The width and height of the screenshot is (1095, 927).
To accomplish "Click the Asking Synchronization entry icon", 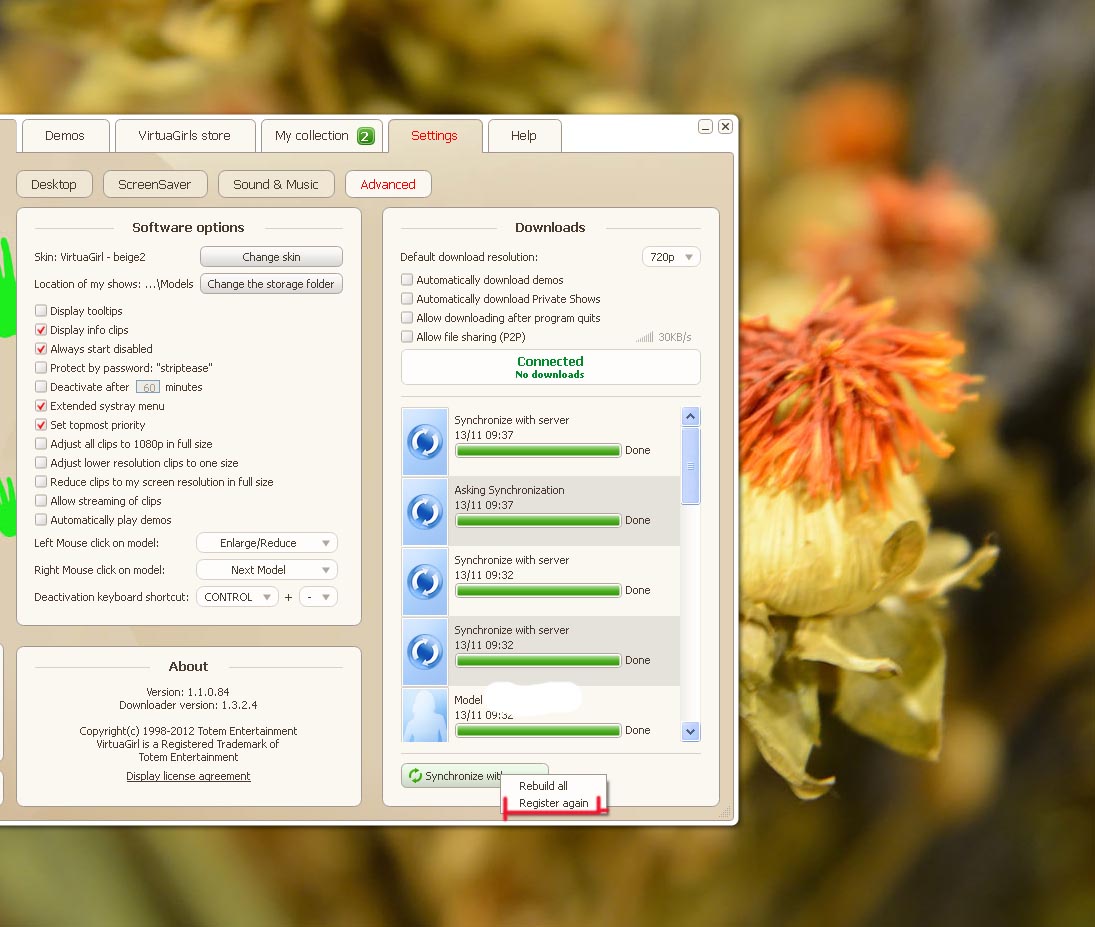I will point(425,512).
